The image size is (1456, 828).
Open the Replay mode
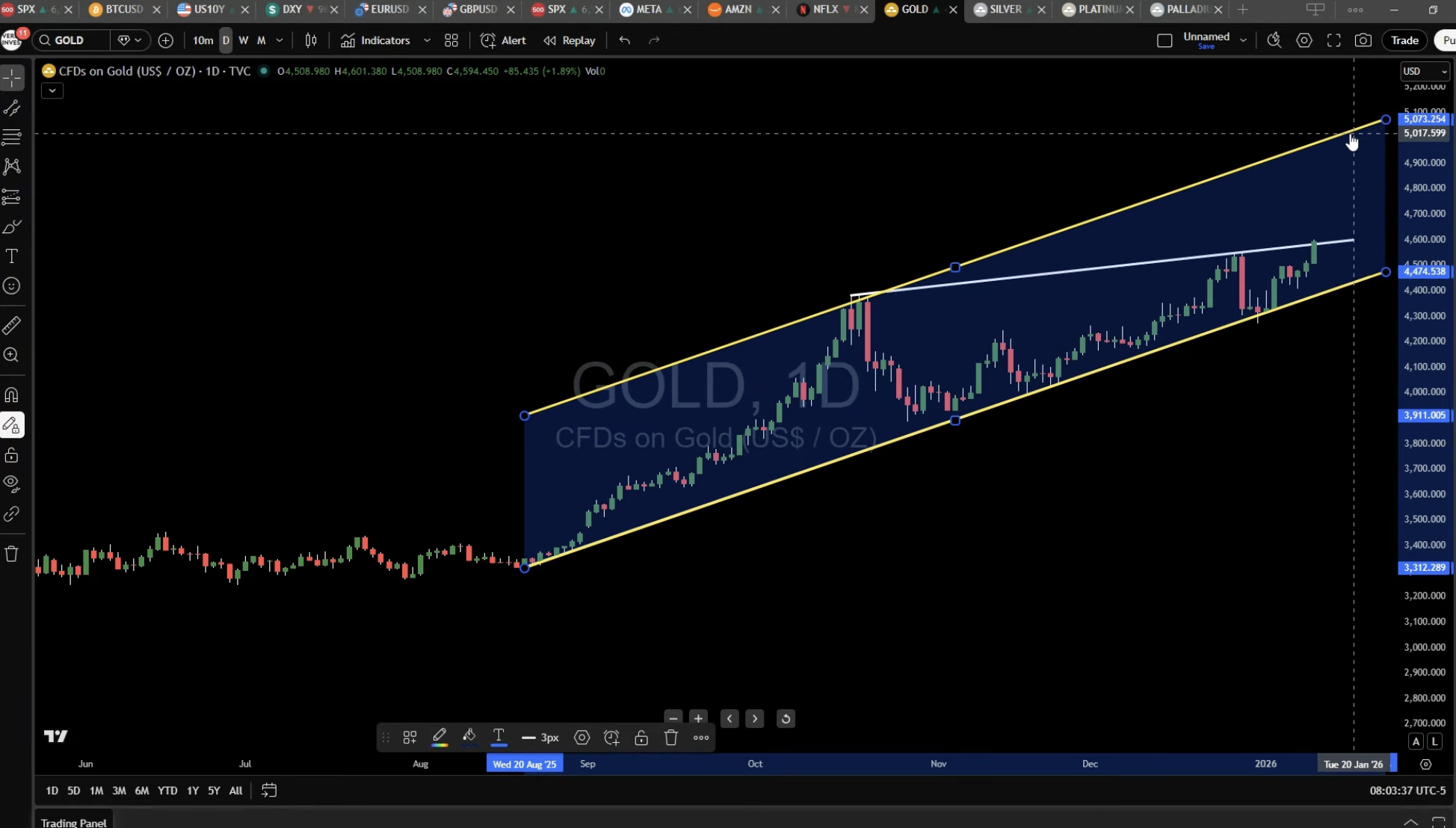570,40
